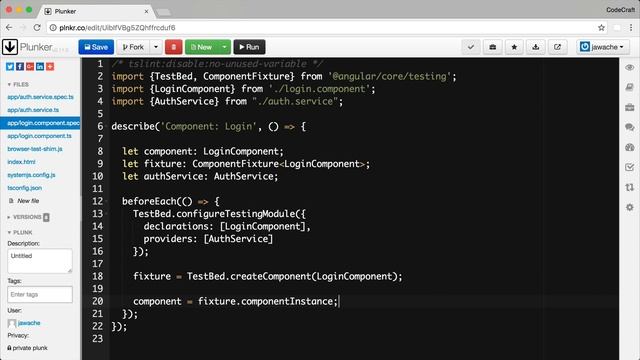Open app/login.component.ts file
This screenshot has height=360, width=640.
tap(40, 136)
